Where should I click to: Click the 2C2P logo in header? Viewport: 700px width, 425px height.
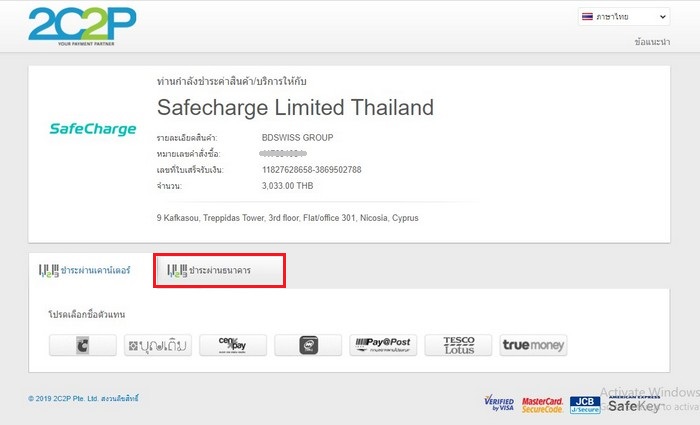[82, 26]
